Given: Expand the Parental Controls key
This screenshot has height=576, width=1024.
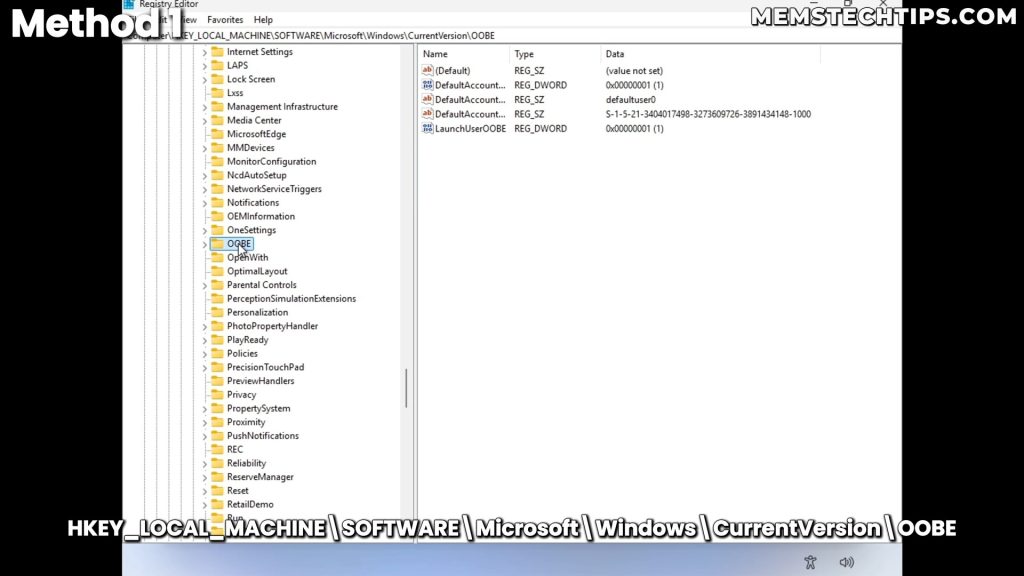Looking at the screenshot, I should click(205, 285).
